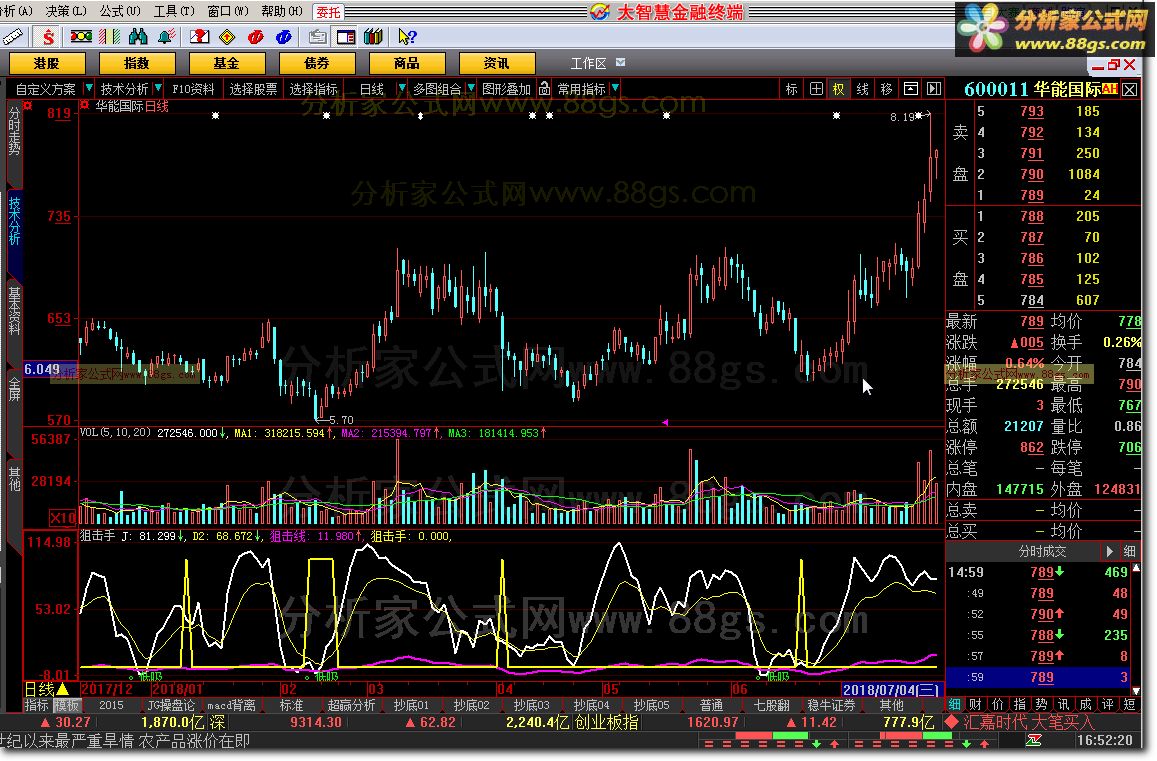Click the 债券 yellow button
Image resolution: width=1157 pixels, height=761 pixels.
317,63
